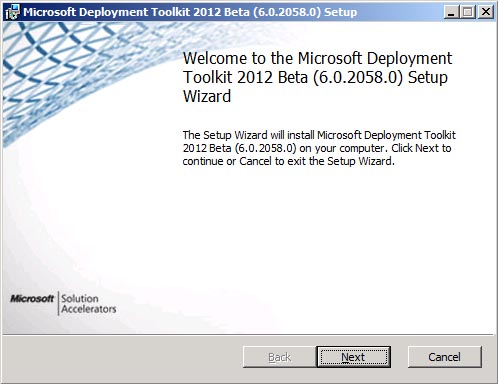Minimize the Setup window
Image resolution: width=498 pixels, height=384 pixels.
coord(451,12)
